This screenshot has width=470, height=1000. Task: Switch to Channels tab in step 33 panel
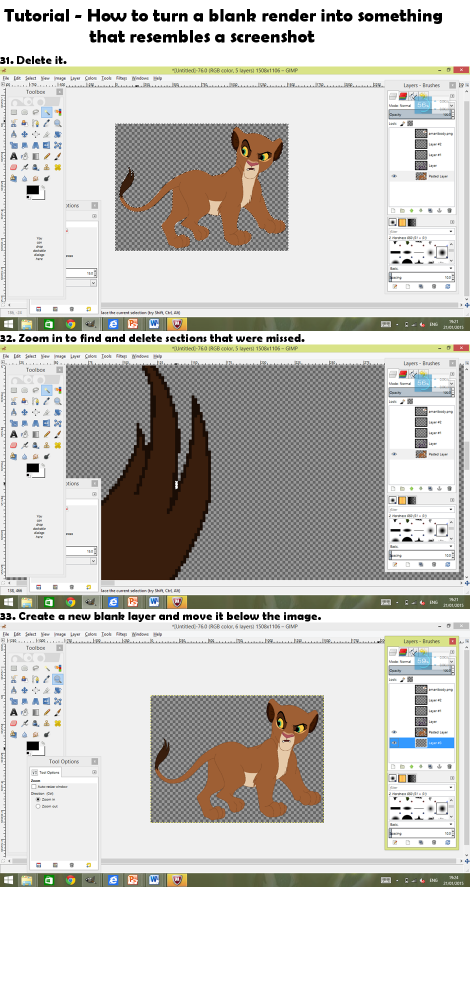[x=403, y=652]
